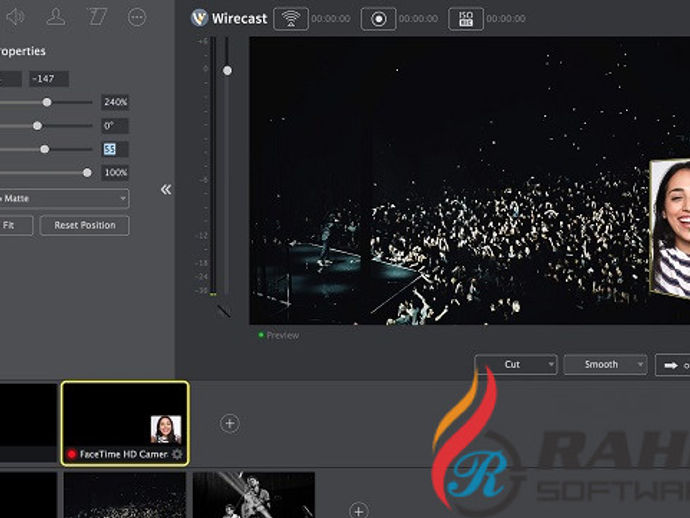Open the Cut transition dropdown
Screen dimensions: 690x518
point(516,364)
